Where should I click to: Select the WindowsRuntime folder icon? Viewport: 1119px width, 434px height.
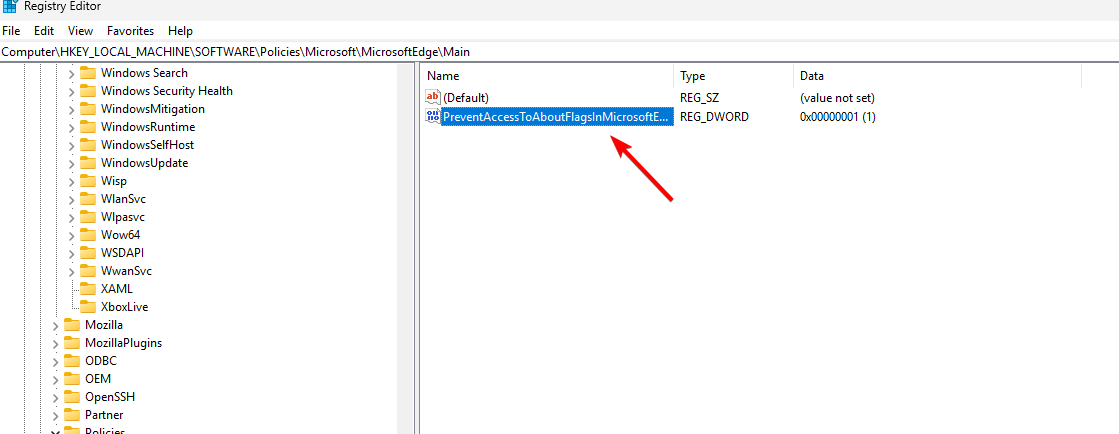(x=88, y=127)
